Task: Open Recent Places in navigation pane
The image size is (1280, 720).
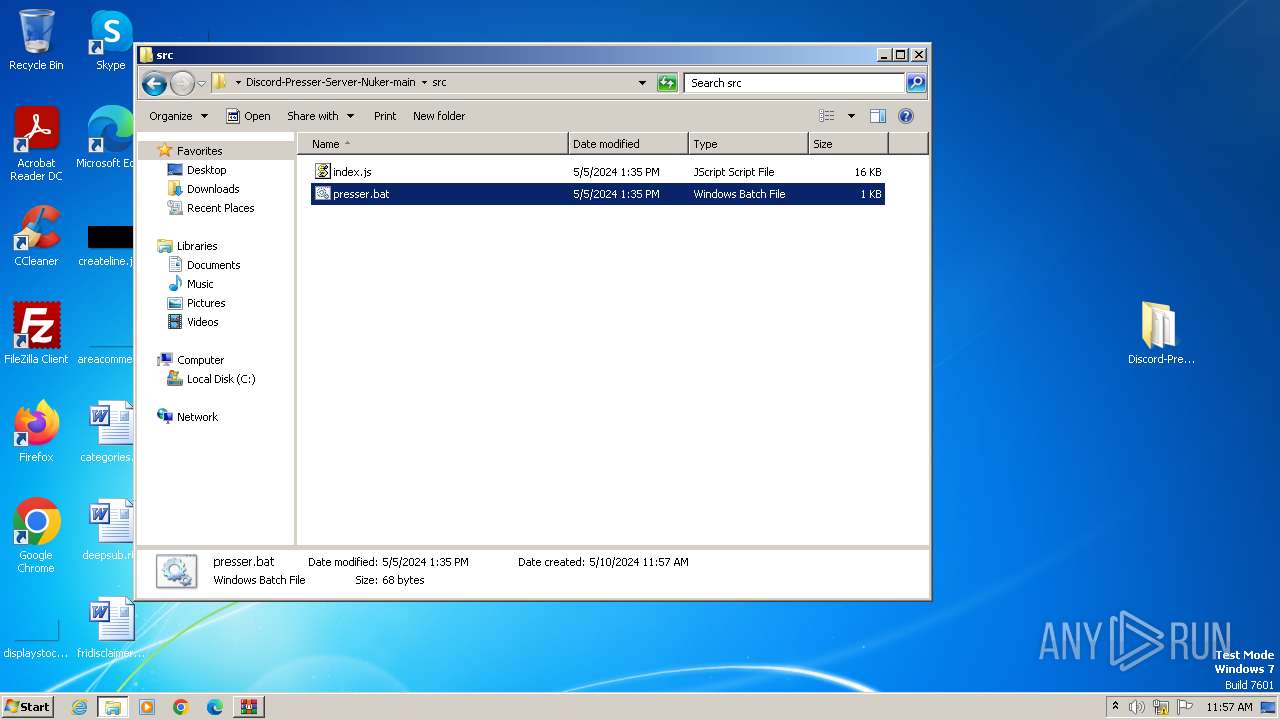Action: (x=220, y=208)
